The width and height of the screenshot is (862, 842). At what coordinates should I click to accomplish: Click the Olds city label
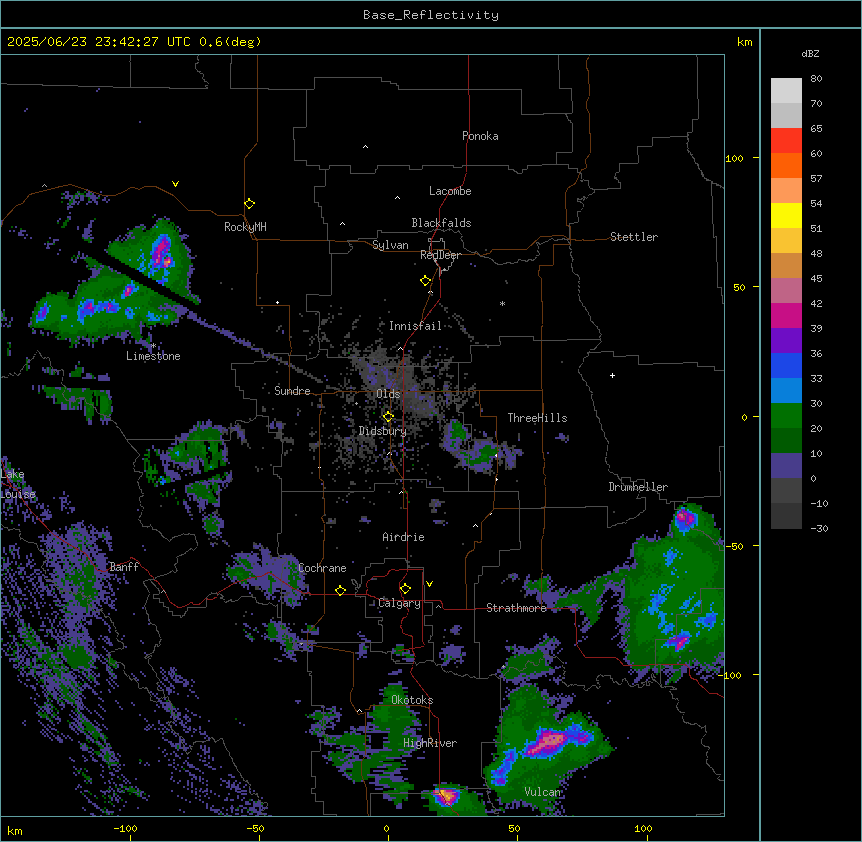388,394
